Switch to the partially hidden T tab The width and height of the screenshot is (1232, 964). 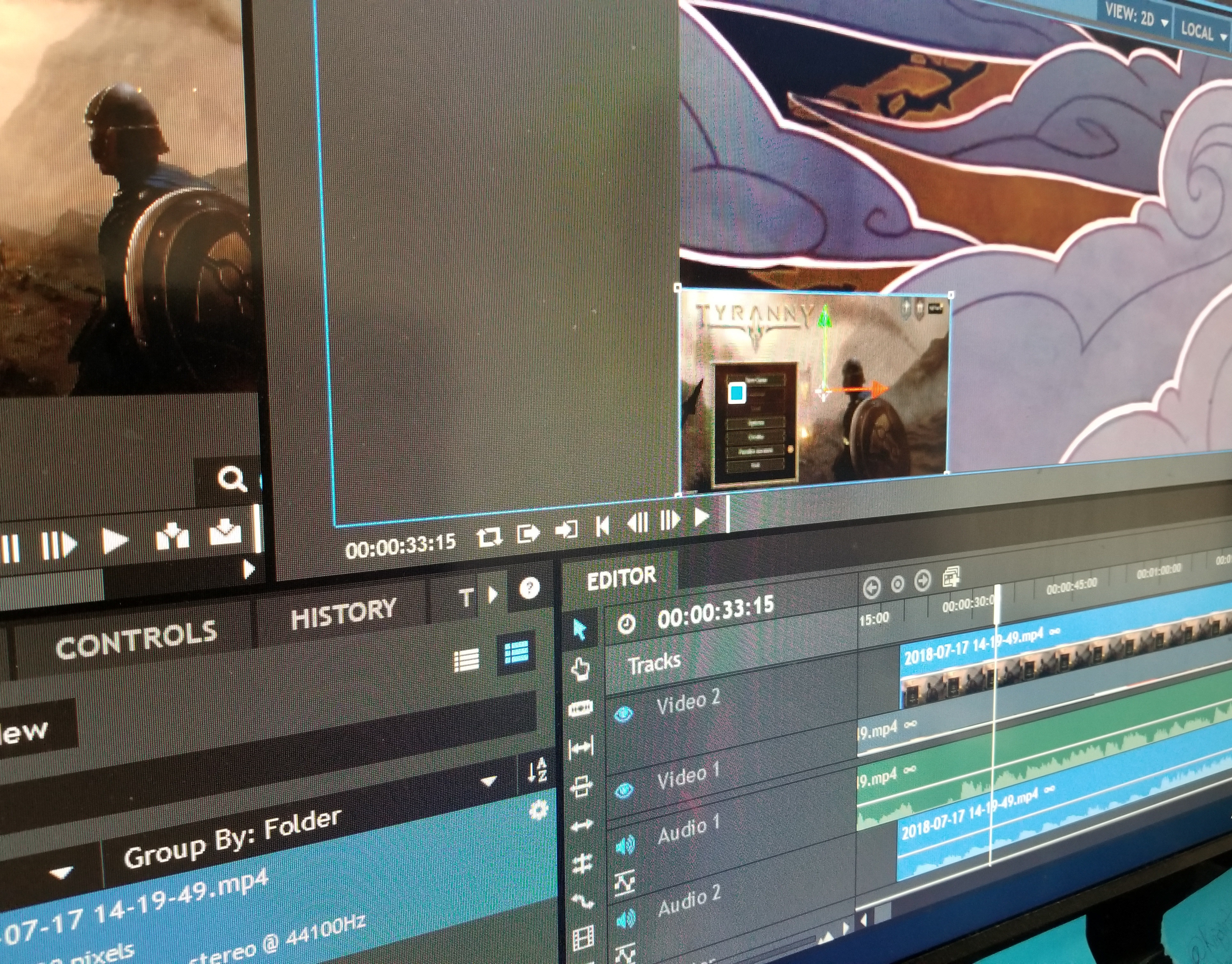466,598
